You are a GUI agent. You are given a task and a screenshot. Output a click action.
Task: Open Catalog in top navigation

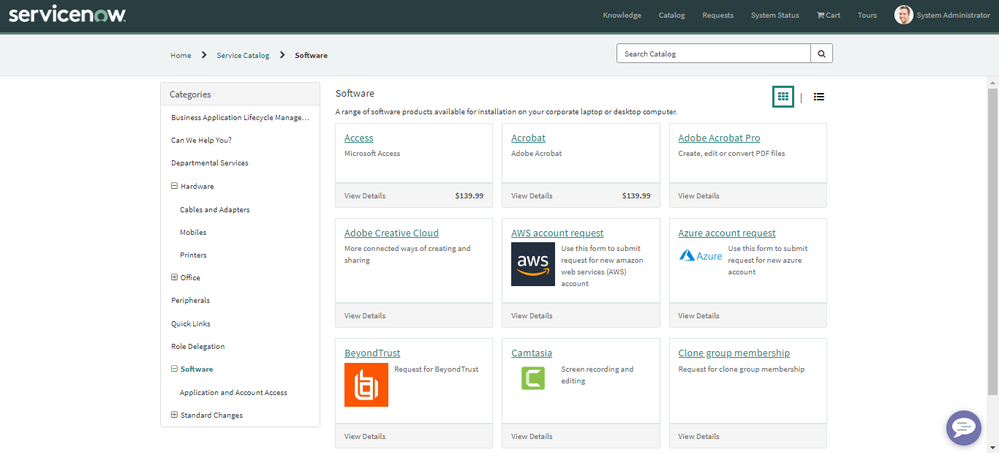click(x=672, y=15)
